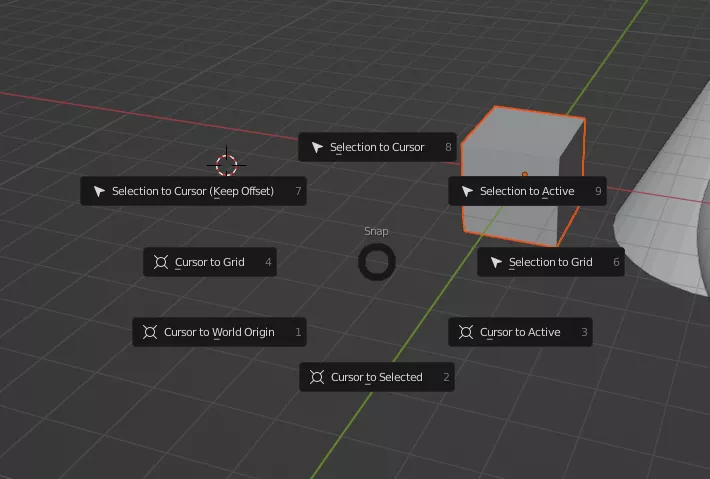Click the arrow icon beside Selection to Active
The width and height of the screenshot is (710, 479).
click(467, 191)
